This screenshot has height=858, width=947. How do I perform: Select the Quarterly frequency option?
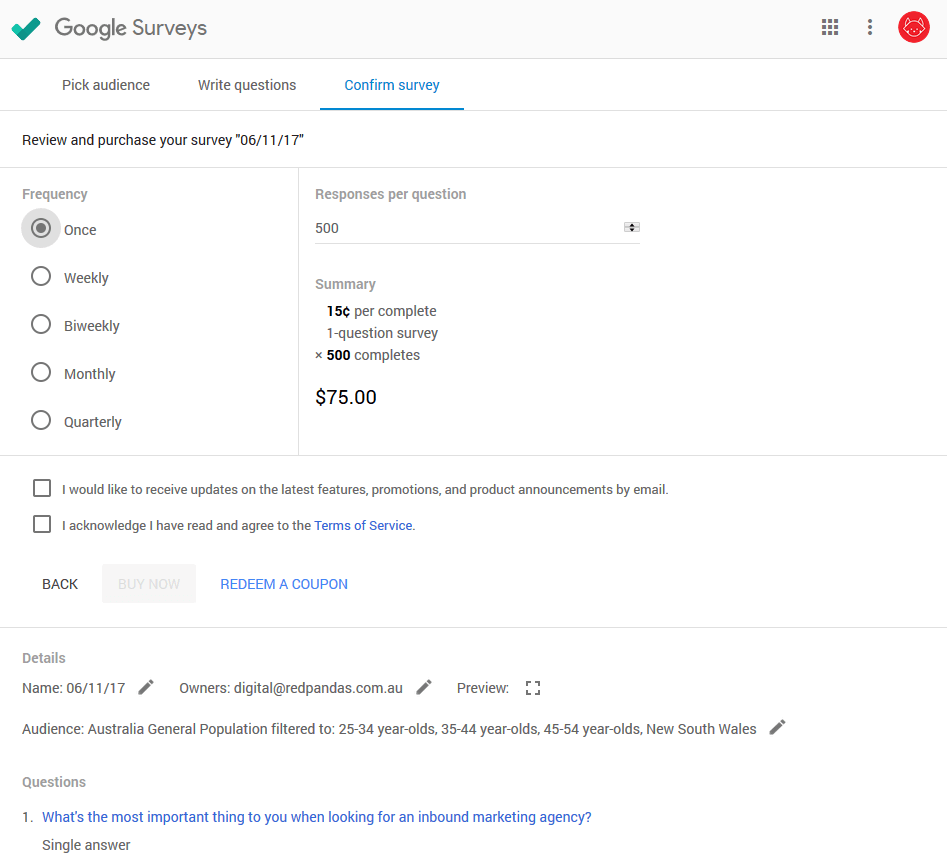point(41,420)
